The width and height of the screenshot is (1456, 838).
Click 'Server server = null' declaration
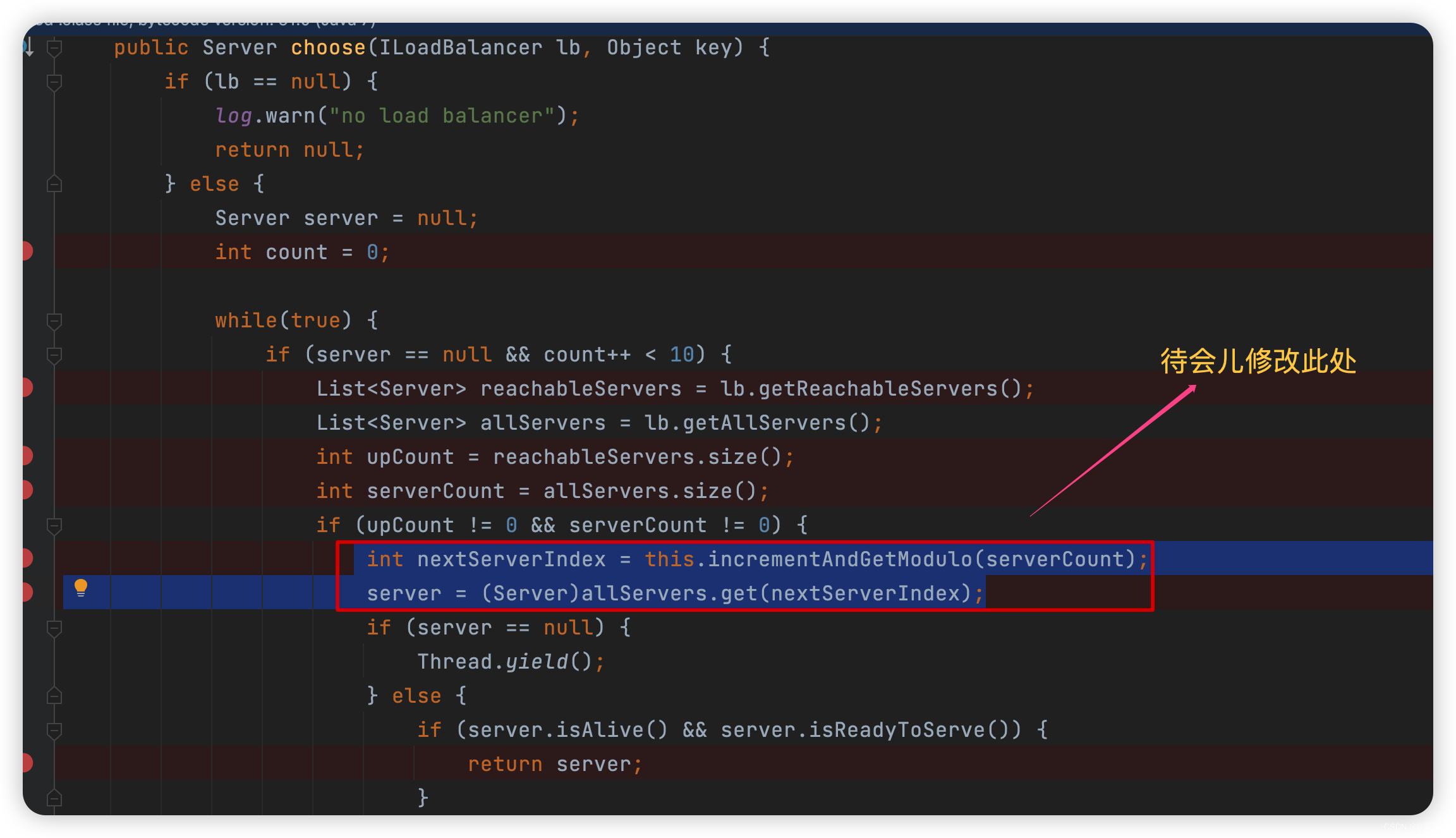click(346, 218)
